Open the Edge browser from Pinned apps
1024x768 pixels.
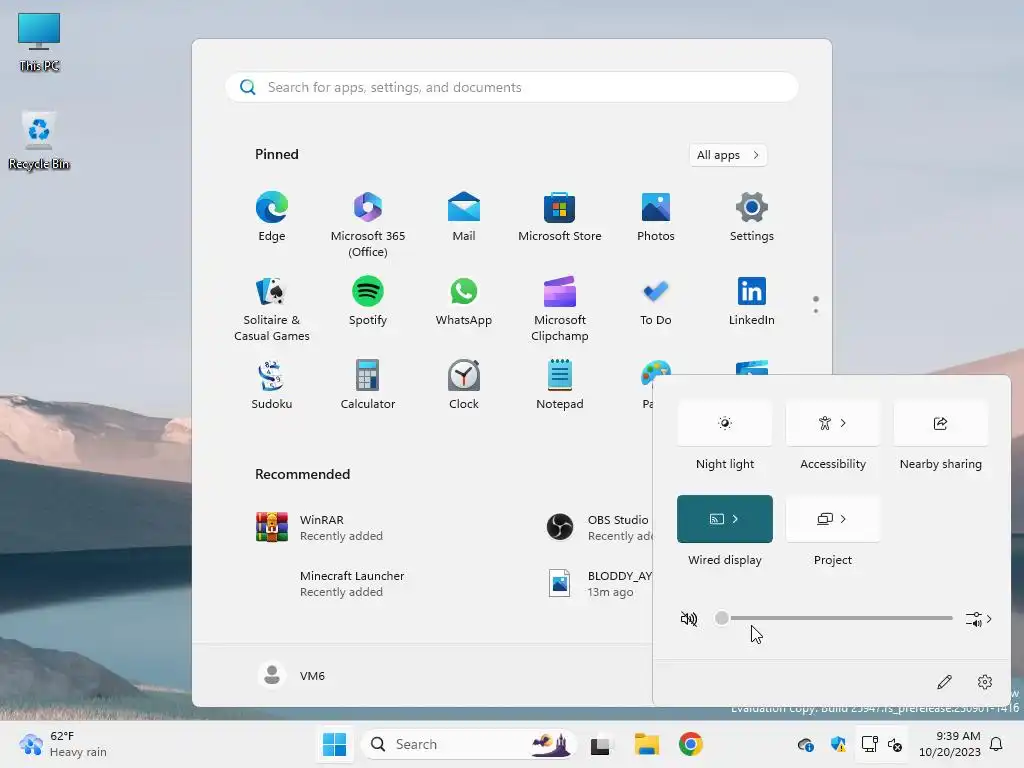click(x=272, y=217)
